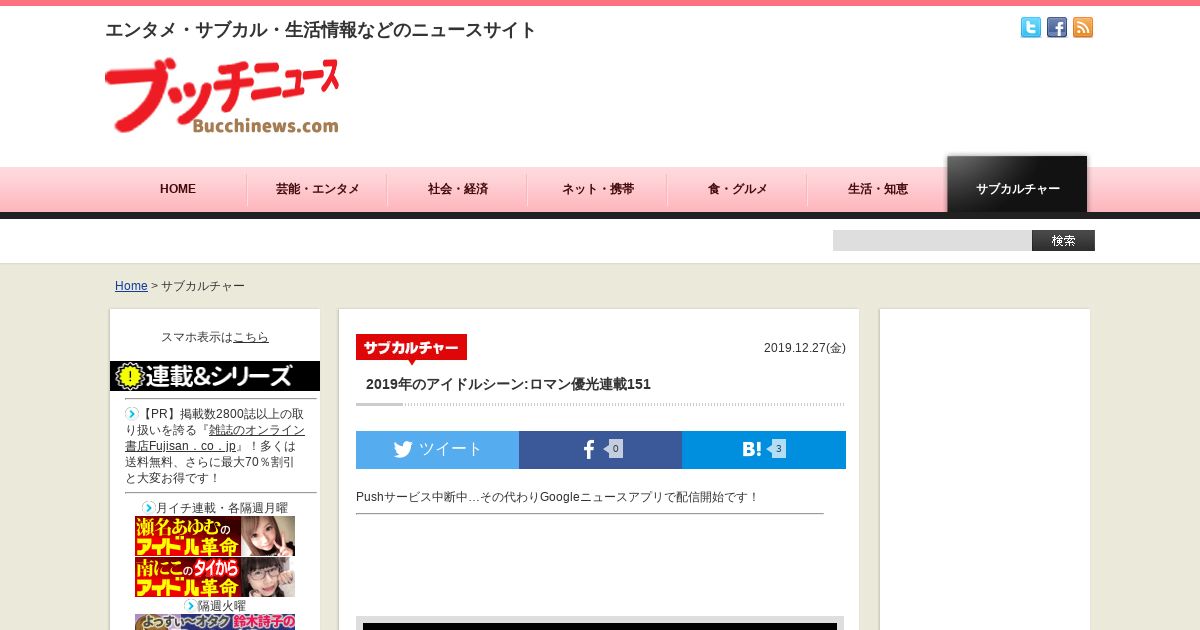Screen dimensions: 1200x630
Task: Click the サブカルチャー breadcrumb text
Action: pyautogui.click(x=203, y=286)
